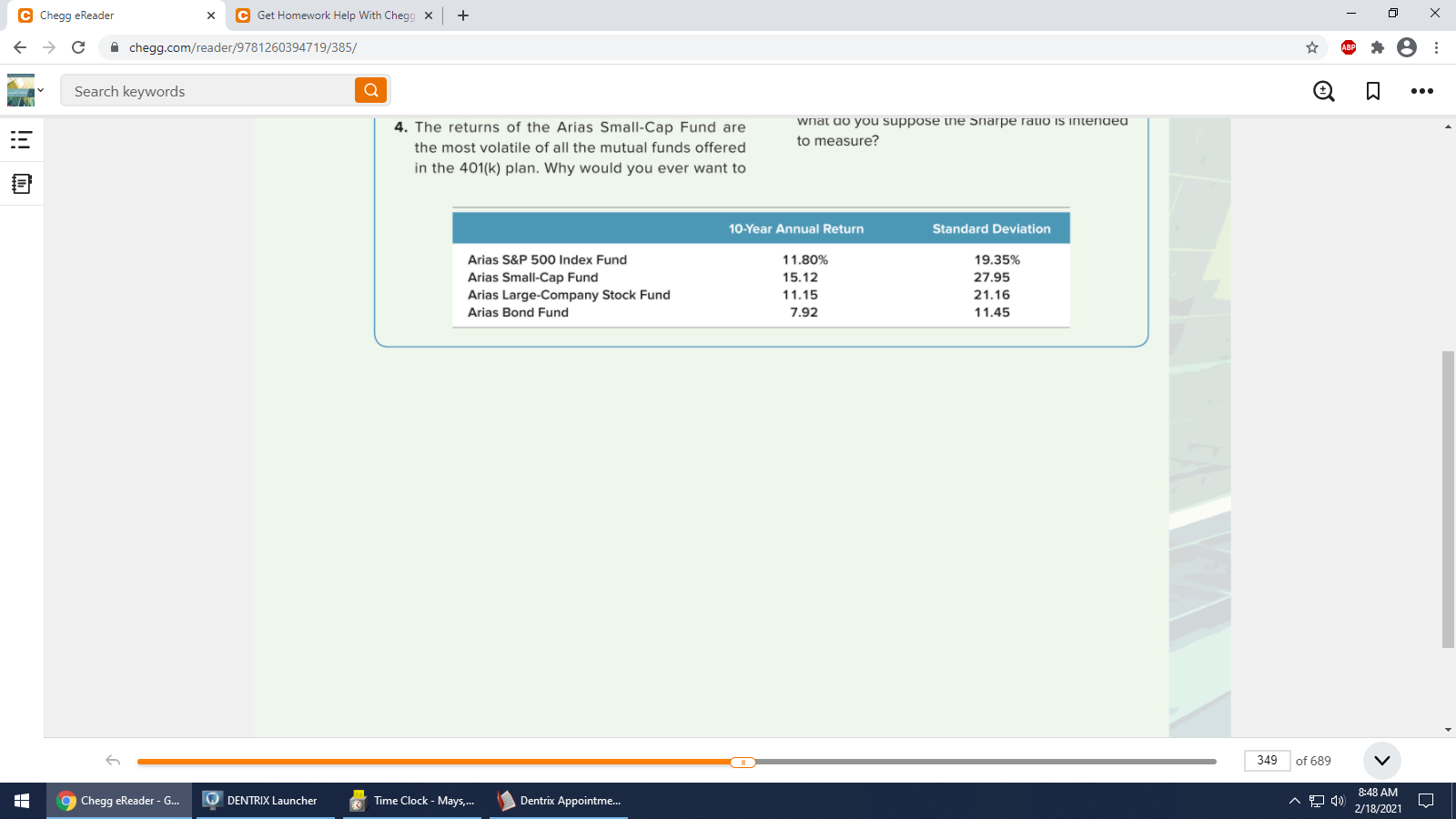
Task: Show hidden system tray icons
Action: click(x=1294, y=801)
